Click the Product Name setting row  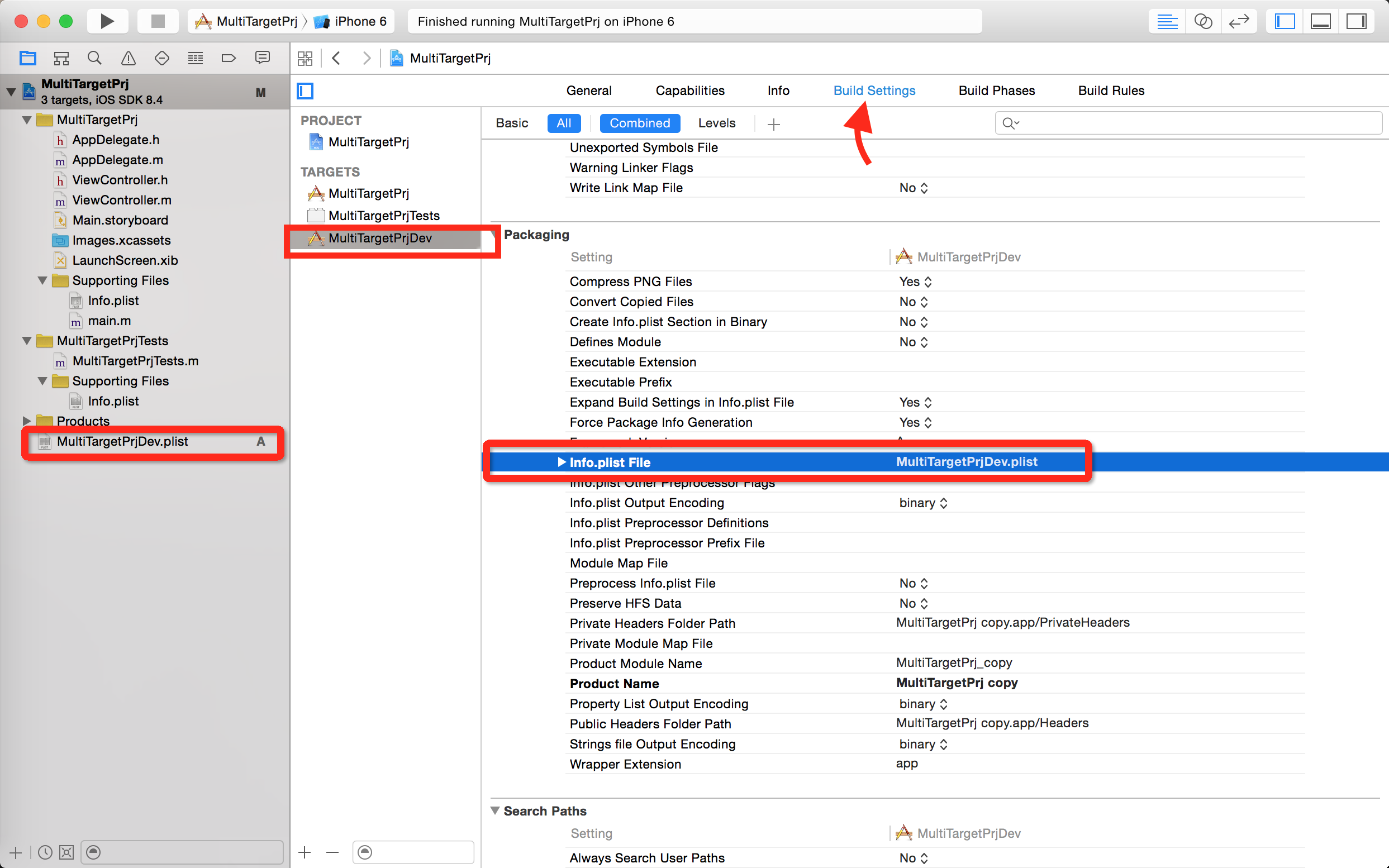coord(936,684)
